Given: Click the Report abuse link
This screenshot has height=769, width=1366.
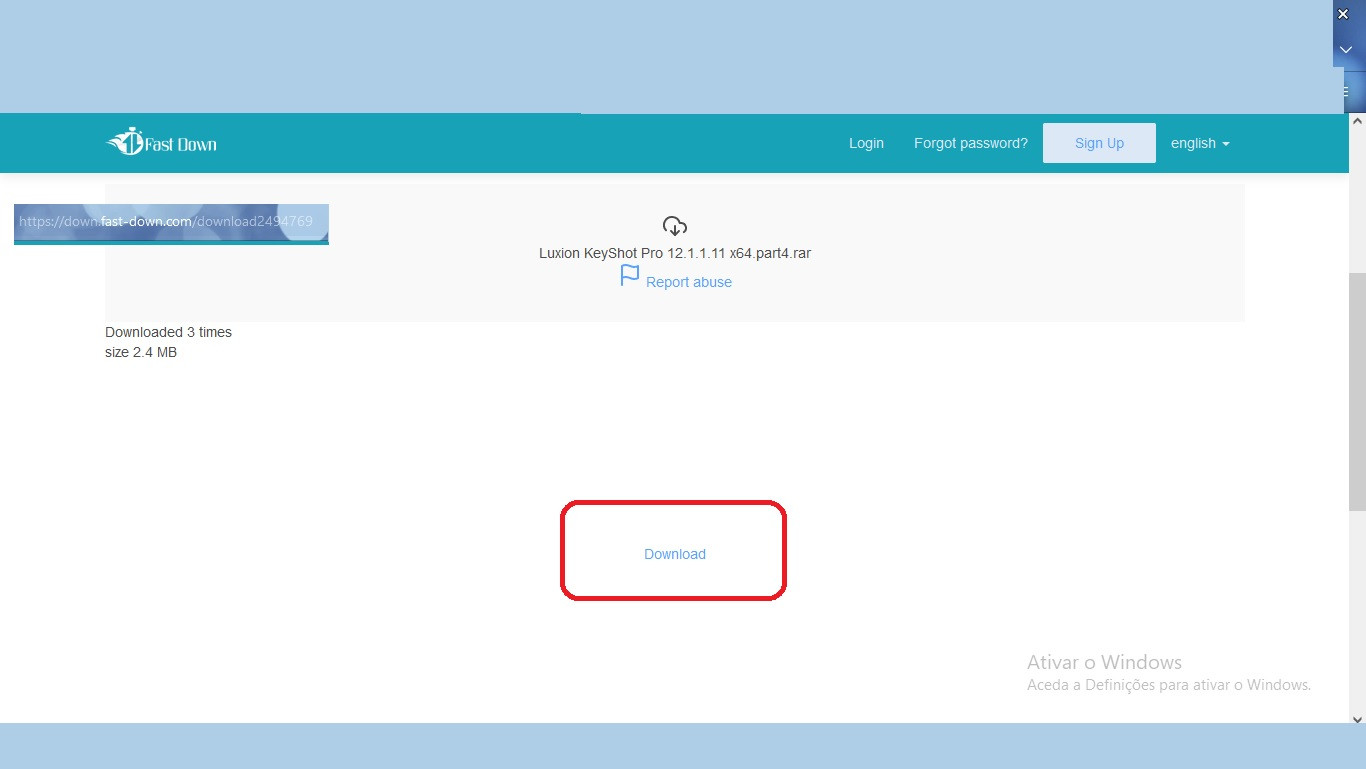Looking at the screenshot, I should click(689, 282).
